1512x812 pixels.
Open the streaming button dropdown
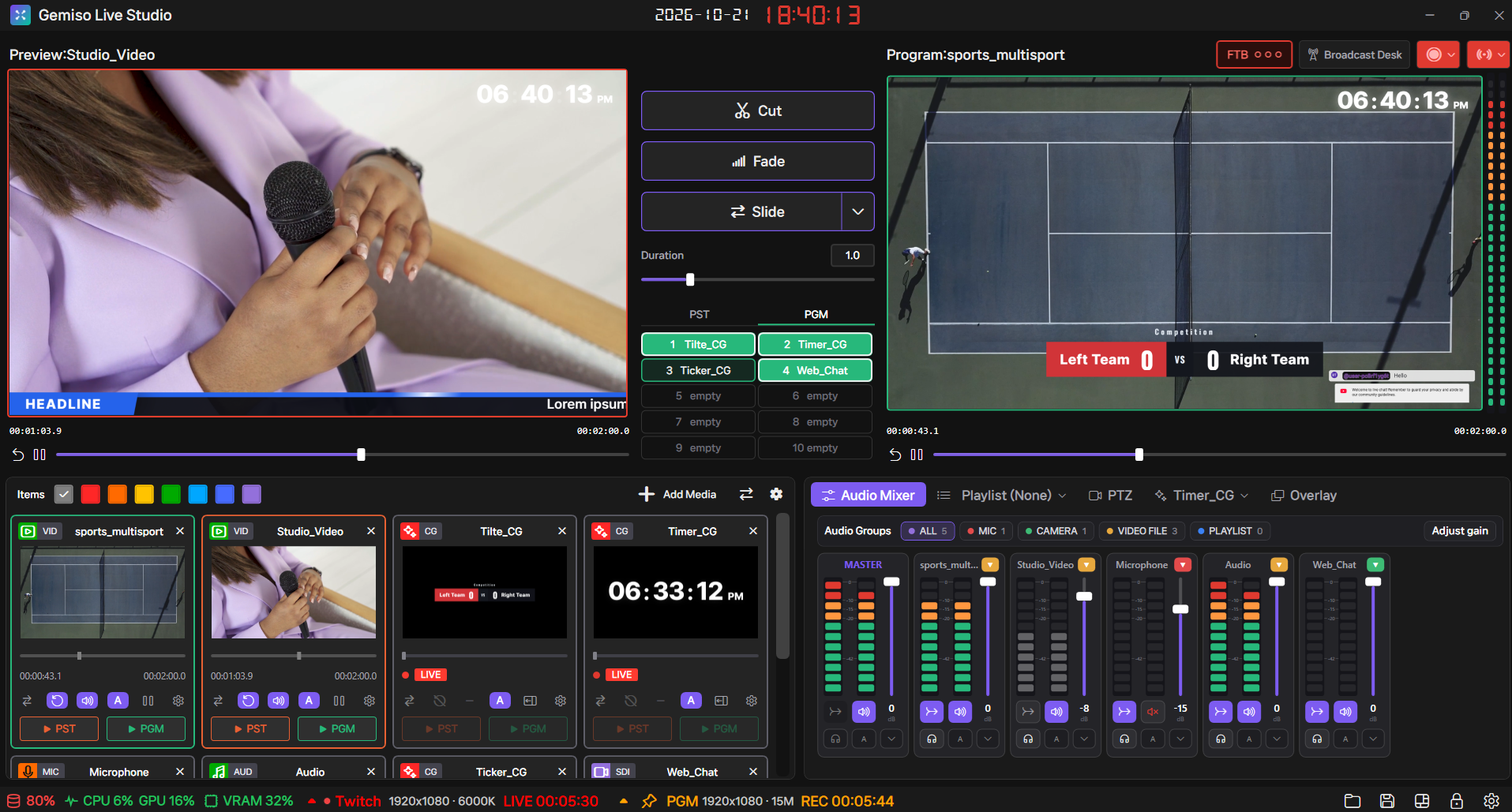(1501, 54)
